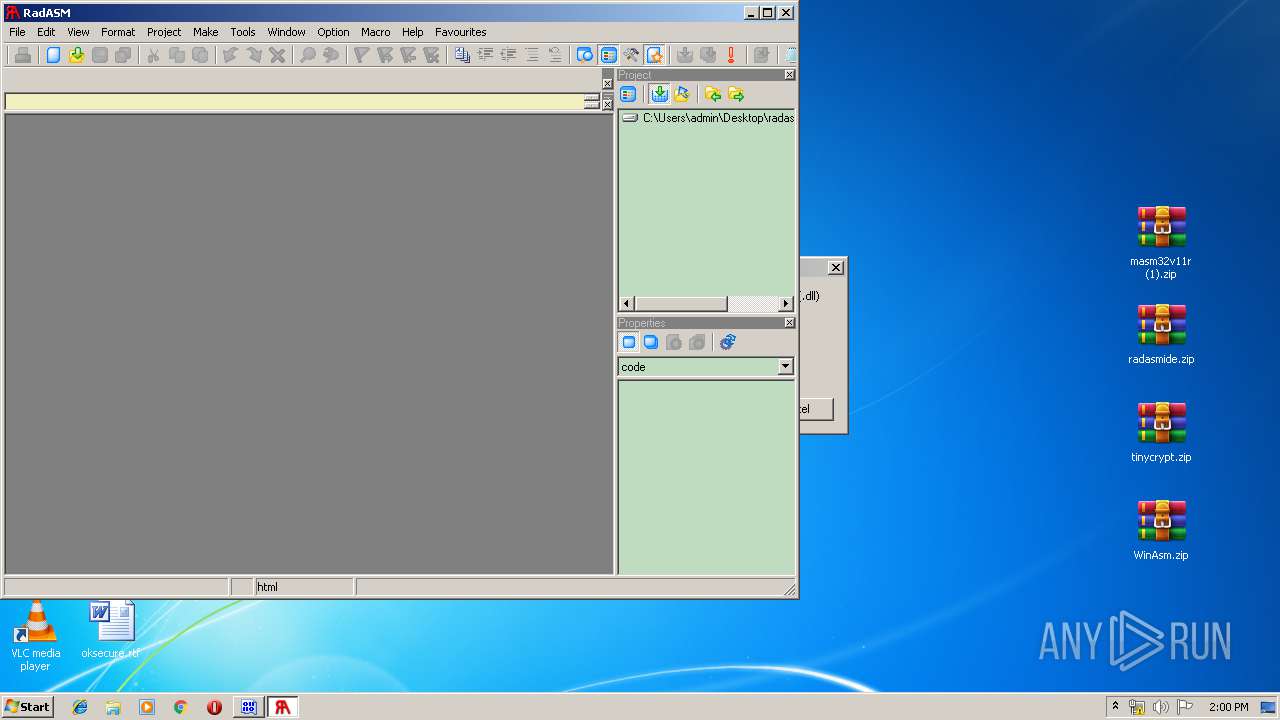Click the Cut scissors icon
Screen dimensions: 1280x720
[x=153, y=55]
